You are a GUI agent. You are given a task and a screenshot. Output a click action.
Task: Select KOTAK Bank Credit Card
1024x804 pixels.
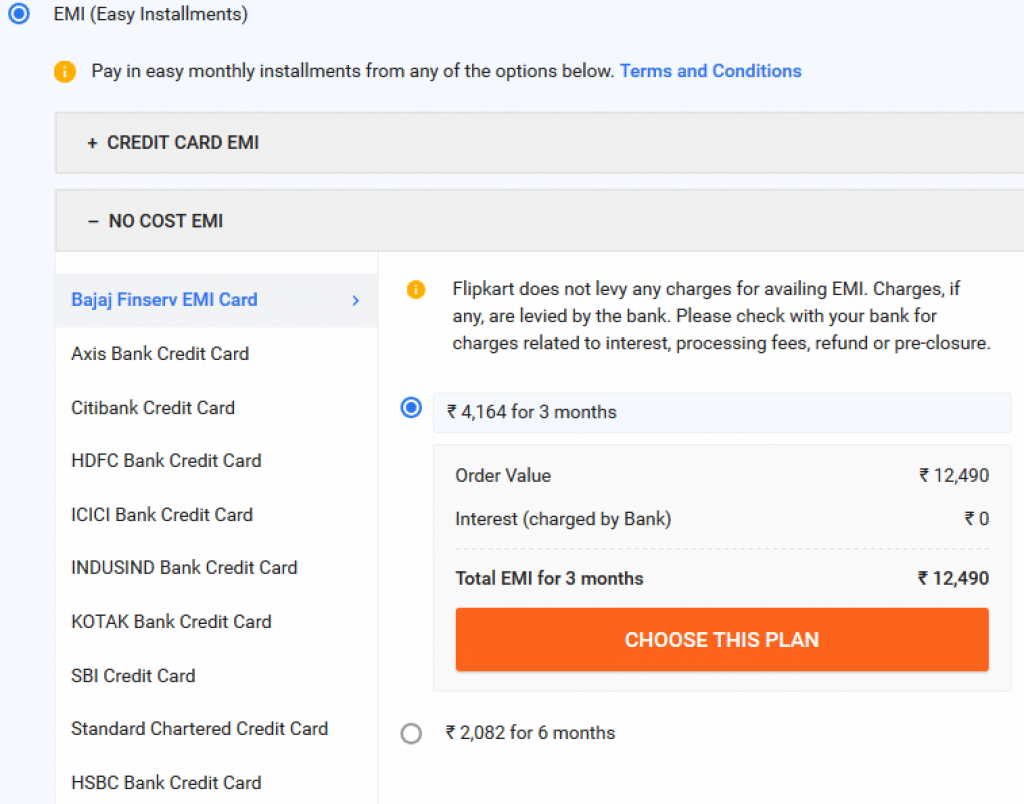click(171, 622)
